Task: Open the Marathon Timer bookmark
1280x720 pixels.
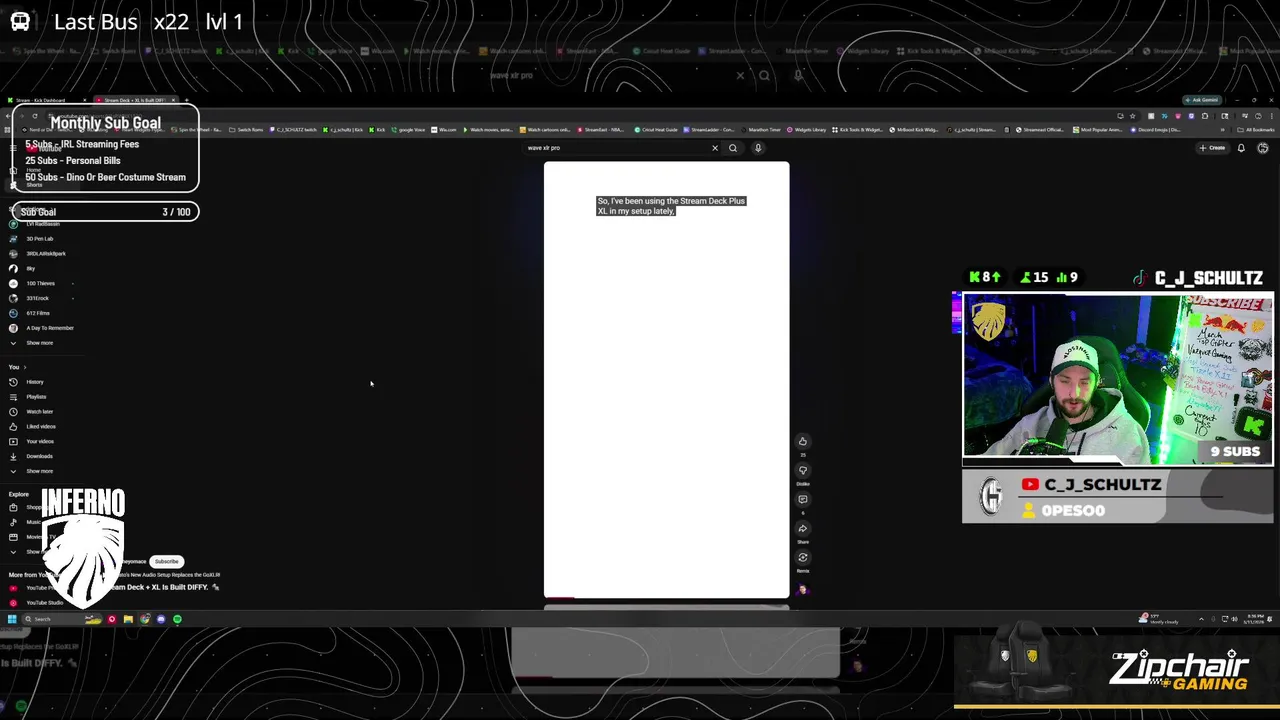Action: click(x=761, y=130)
